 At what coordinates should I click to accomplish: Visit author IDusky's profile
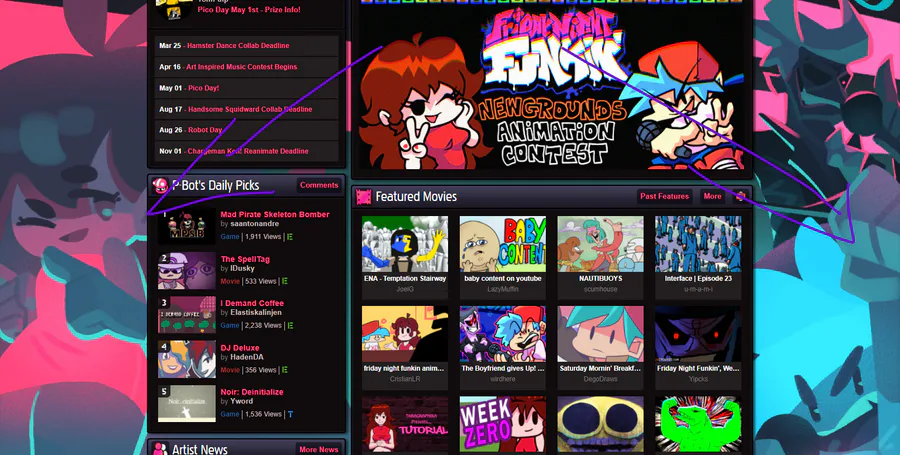242,269
